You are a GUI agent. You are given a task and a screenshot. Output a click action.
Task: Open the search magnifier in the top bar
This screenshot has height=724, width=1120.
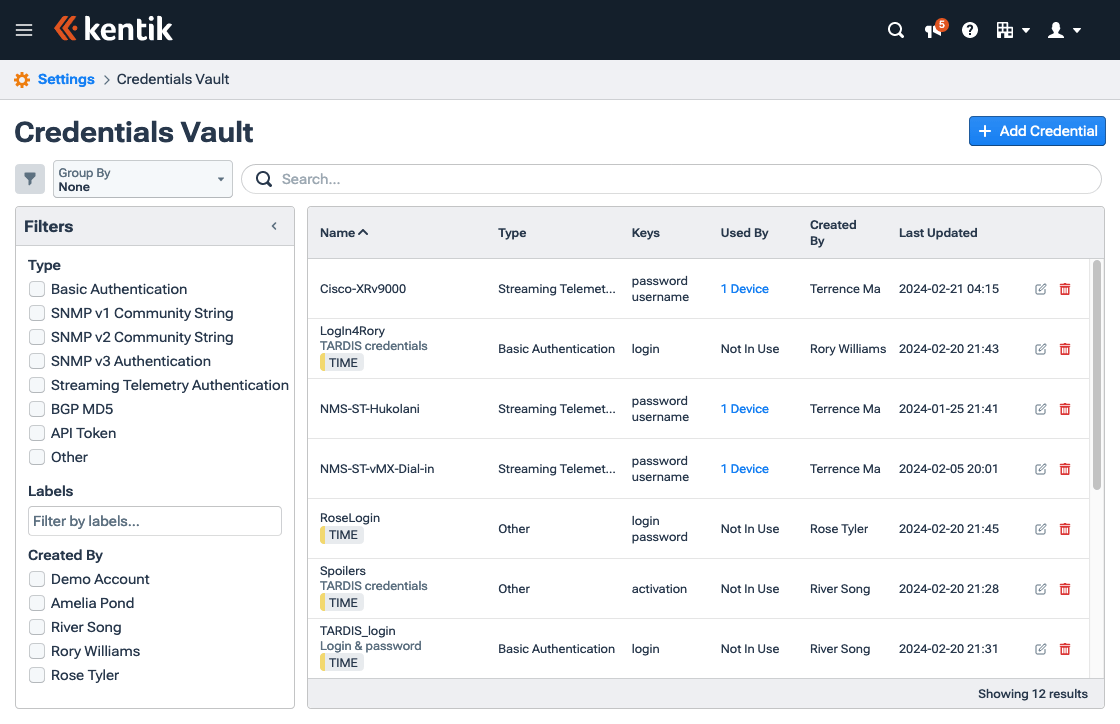[895, 30]
